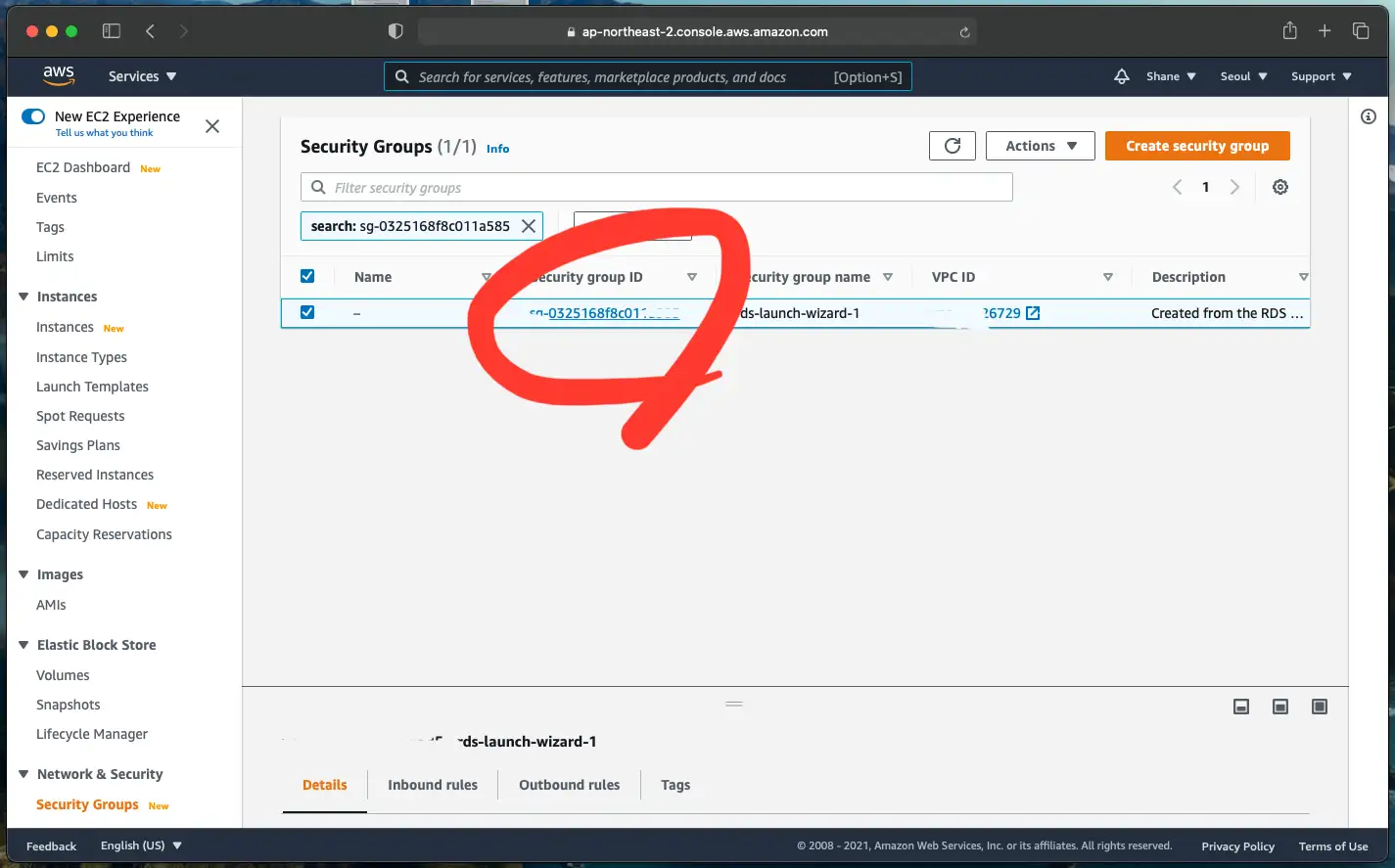The image size is (1395, 868).
Task: Toggle the New EC2 Experience switch
Action: click(33, 116)
